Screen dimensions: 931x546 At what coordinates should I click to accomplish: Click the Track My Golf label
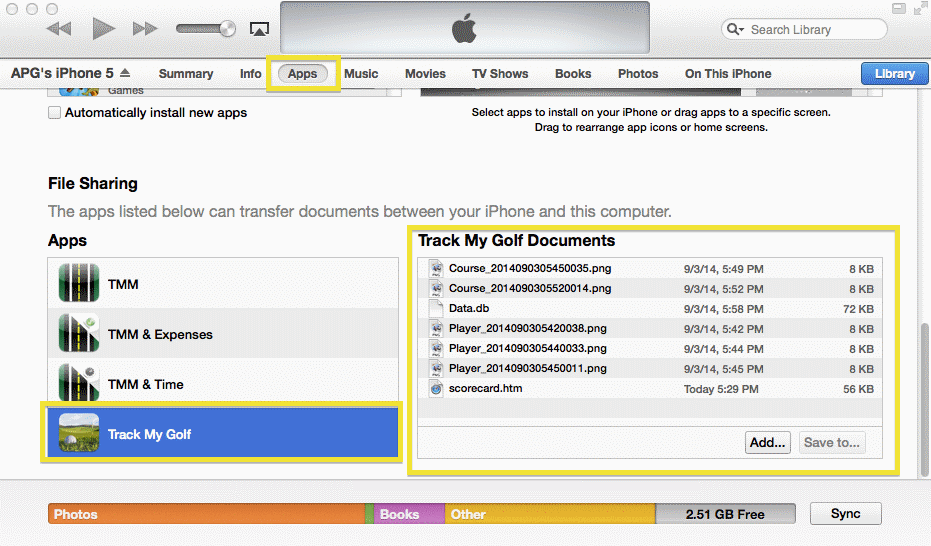pyautogui.click(x=150, y=434)
